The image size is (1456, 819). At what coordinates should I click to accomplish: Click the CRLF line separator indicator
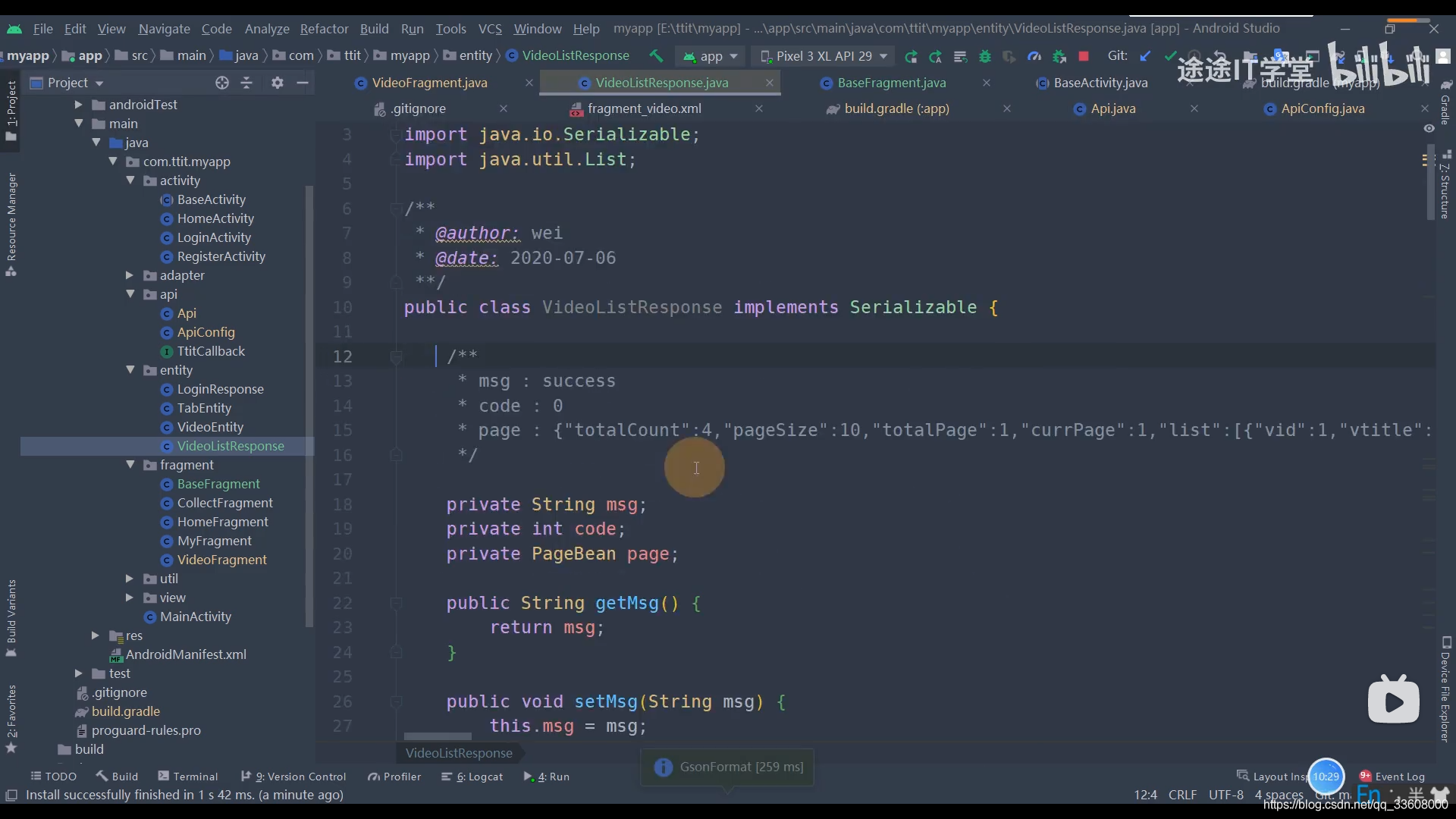pos(1182,795)
